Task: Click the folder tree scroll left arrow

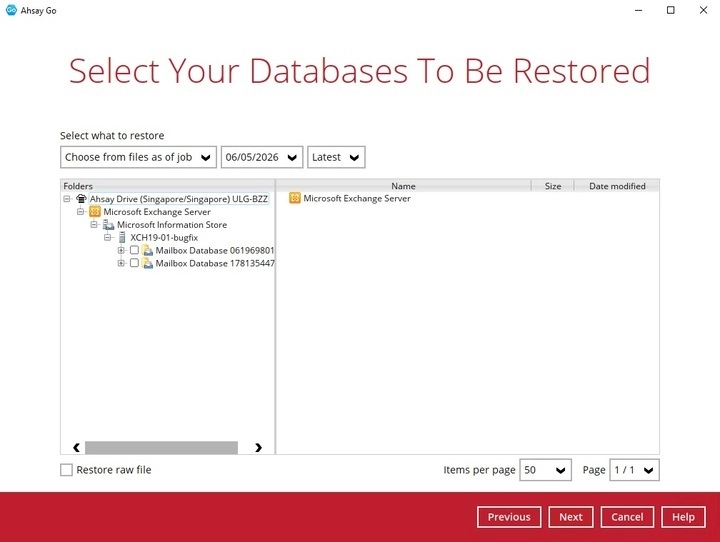Action: pyautogui.click(x=76, y=447)
